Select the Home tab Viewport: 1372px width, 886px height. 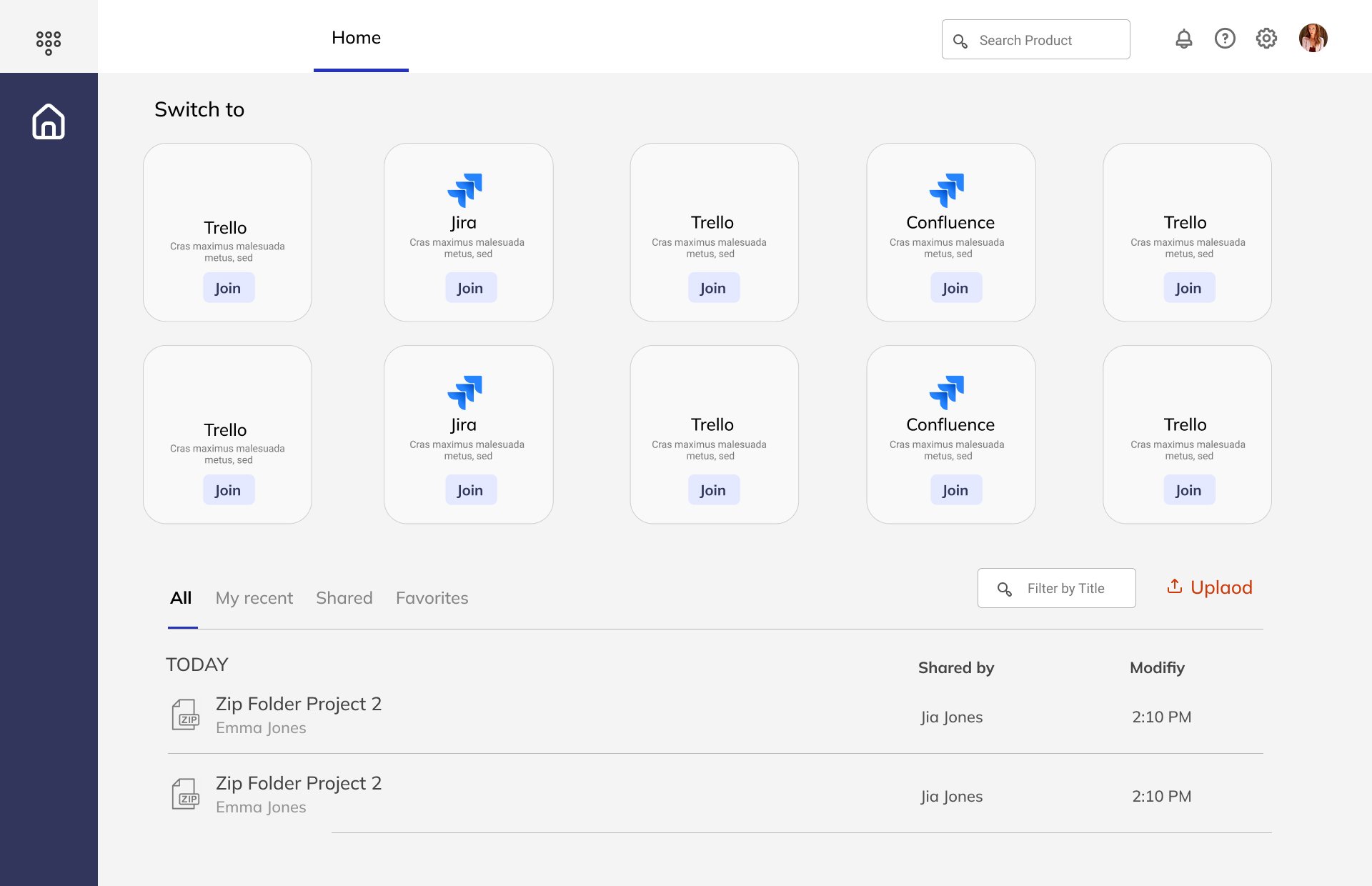coord(356,38)
